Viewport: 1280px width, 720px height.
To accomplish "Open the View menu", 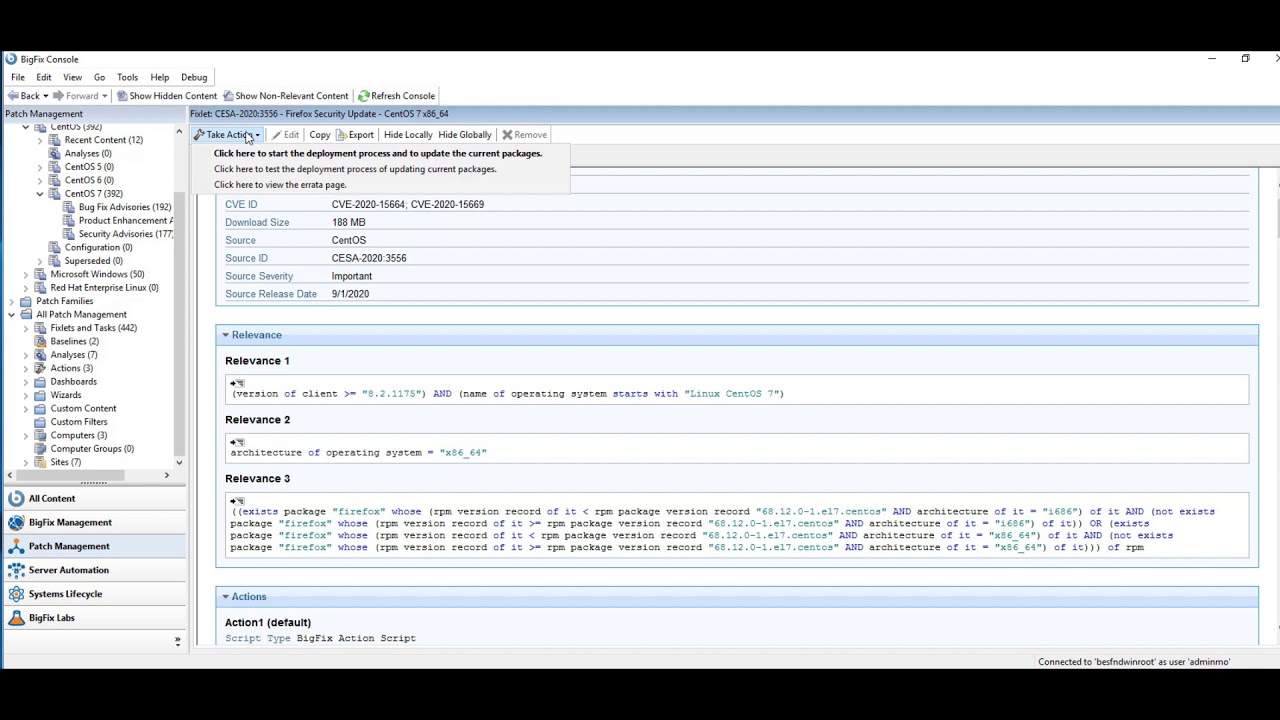I will tap(73, 77).
